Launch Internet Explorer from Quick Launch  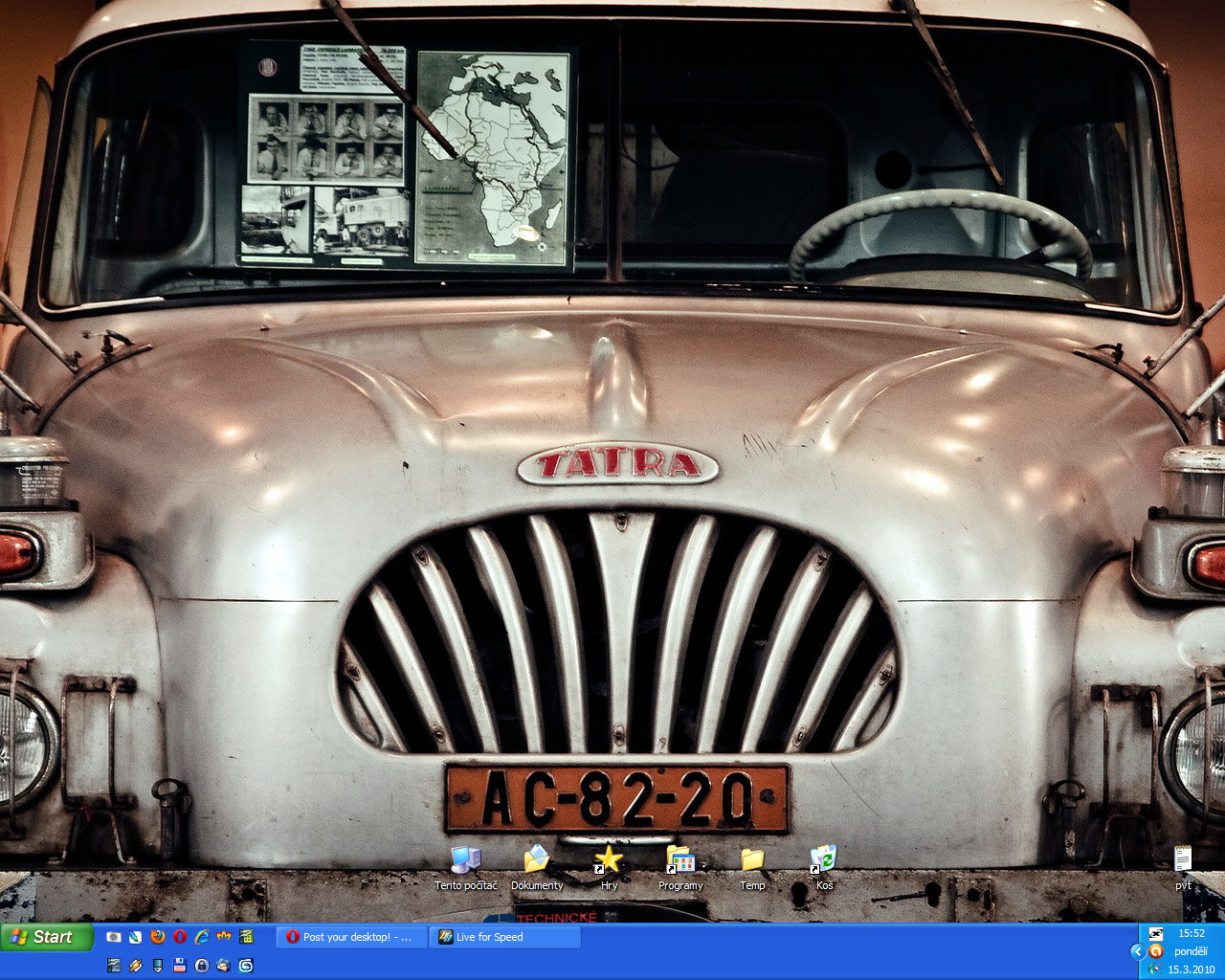click(202, 937)
